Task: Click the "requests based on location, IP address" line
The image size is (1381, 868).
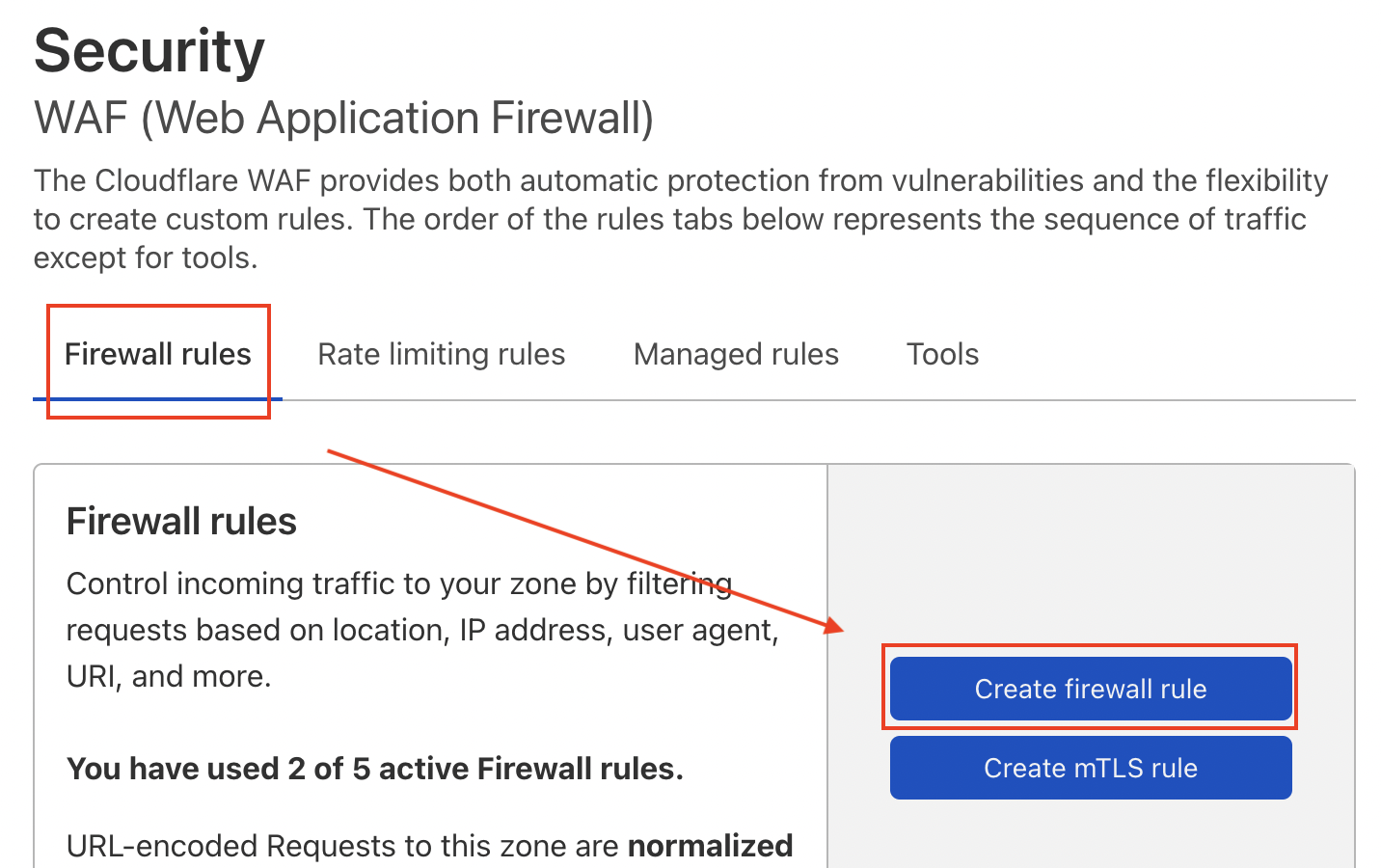Action: [x=421, y=631]
